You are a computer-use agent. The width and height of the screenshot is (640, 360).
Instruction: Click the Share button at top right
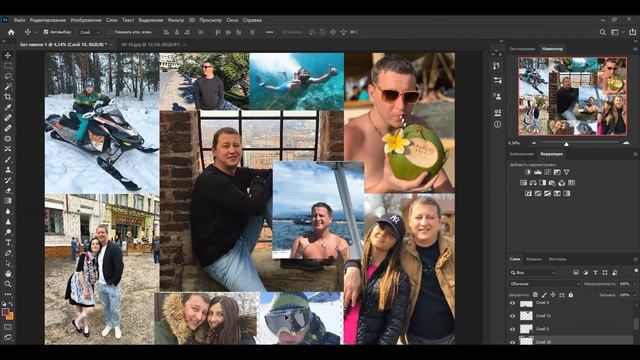pyautogui.click(x=633, y=32)
